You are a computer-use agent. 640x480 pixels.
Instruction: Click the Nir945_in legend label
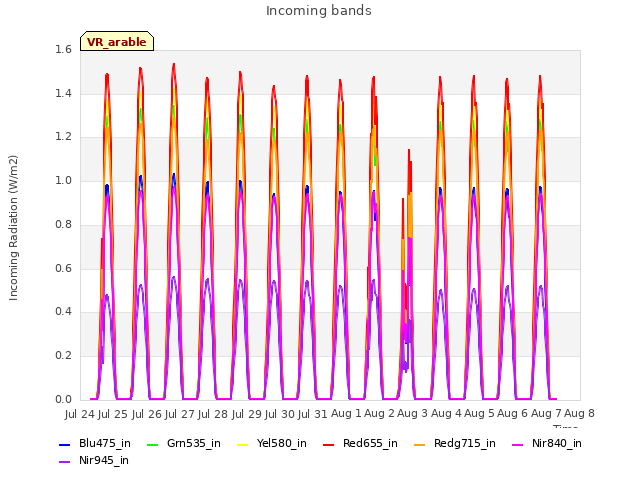[x=104, y=460]
